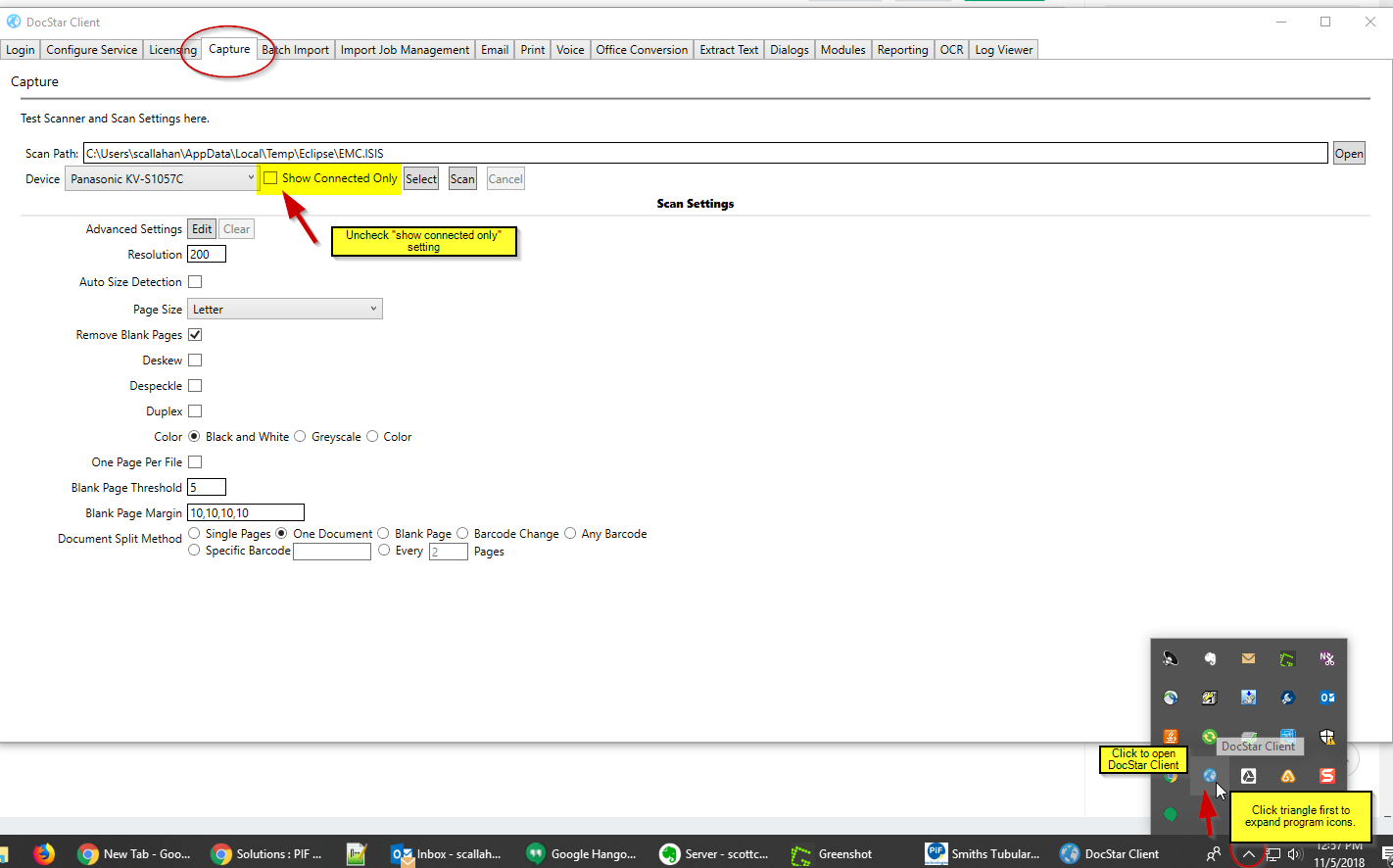Uncheck the Show Connected Only checkbox

pyautogui.click(x=270, y=178)
